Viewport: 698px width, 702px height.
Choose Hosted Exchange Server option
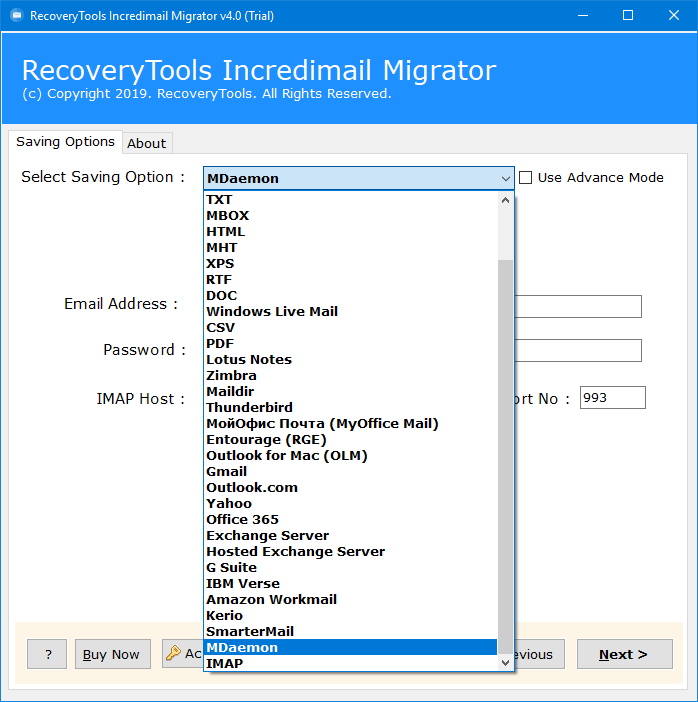pos(351,552)
